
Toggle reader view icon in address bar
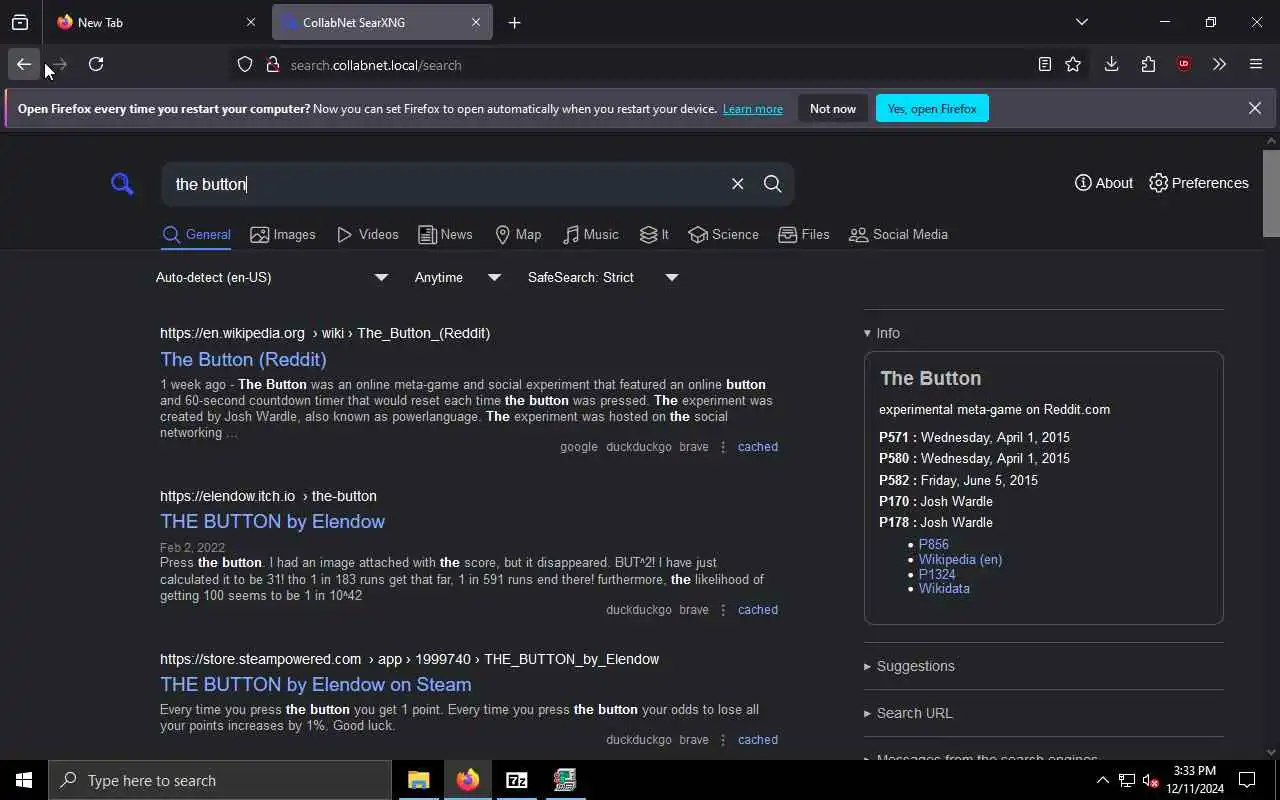[x=1044, y=65]
